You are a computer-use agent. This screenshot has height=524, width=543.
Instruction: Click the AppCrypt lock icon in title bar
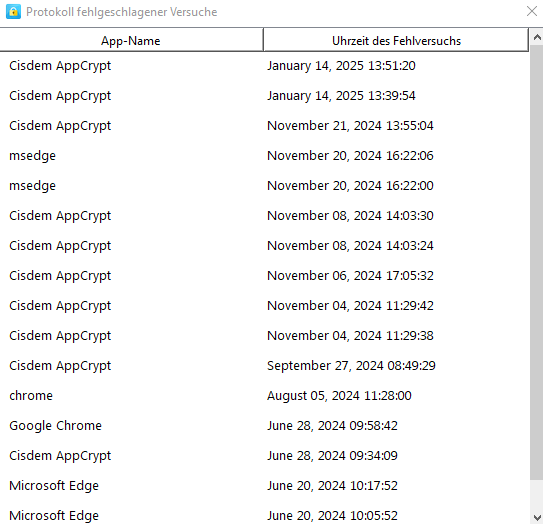[x=14, y=12]
